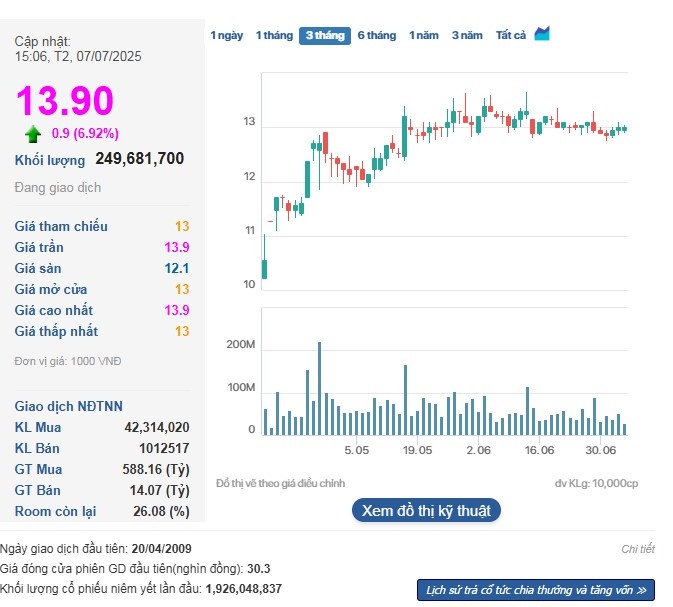Select the 3 năm tab

point(467,35)
